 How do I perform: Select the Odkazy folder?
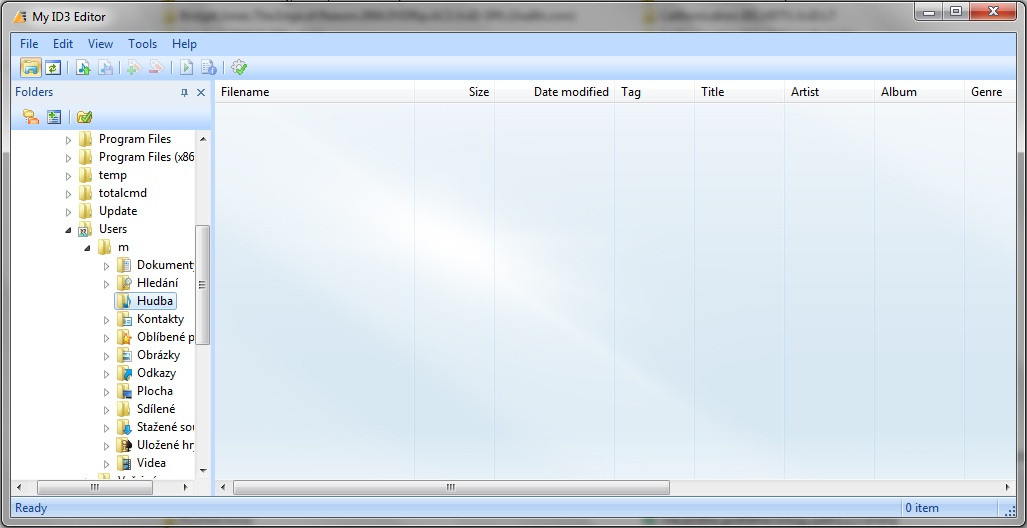click(x=156, y=373)
